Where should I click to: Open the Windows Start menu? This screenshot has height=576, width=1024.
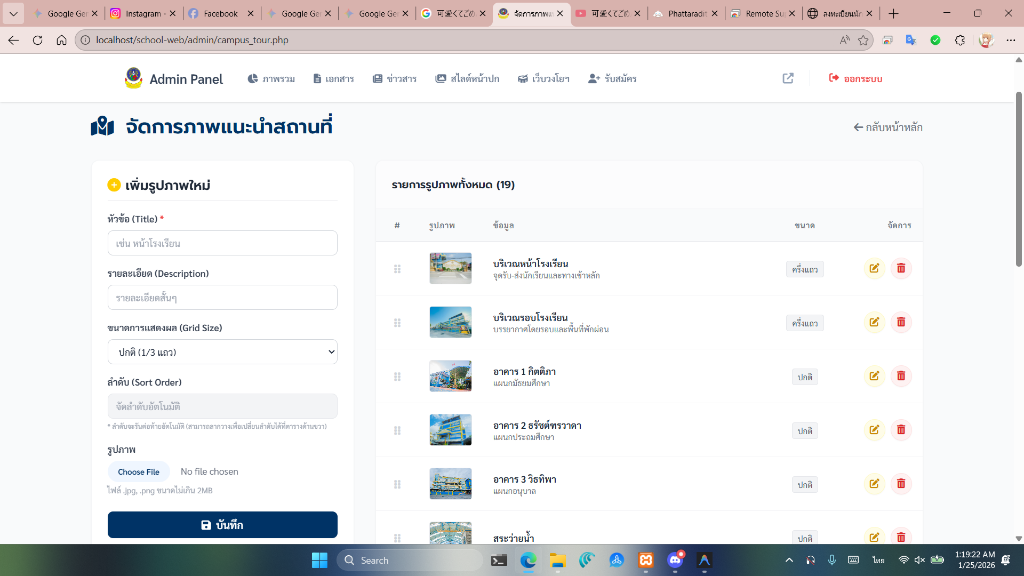pos(318,560)
